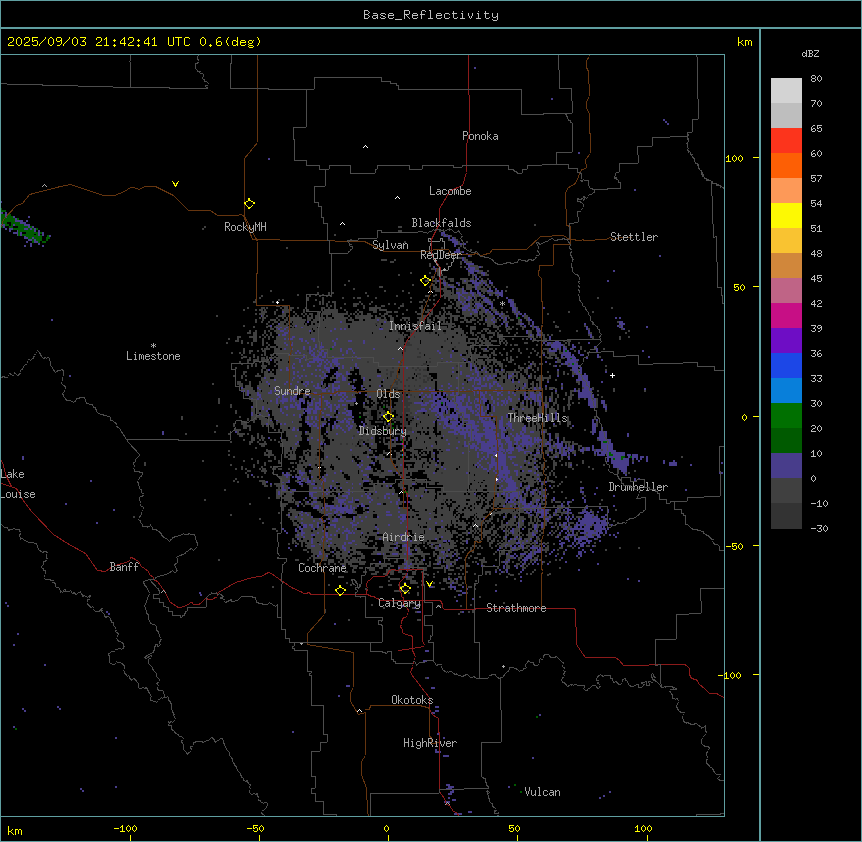Click the Didsbury label
The height and width of the screenshot is (842, 862).
pyautogui.click(x=383, y=431)
